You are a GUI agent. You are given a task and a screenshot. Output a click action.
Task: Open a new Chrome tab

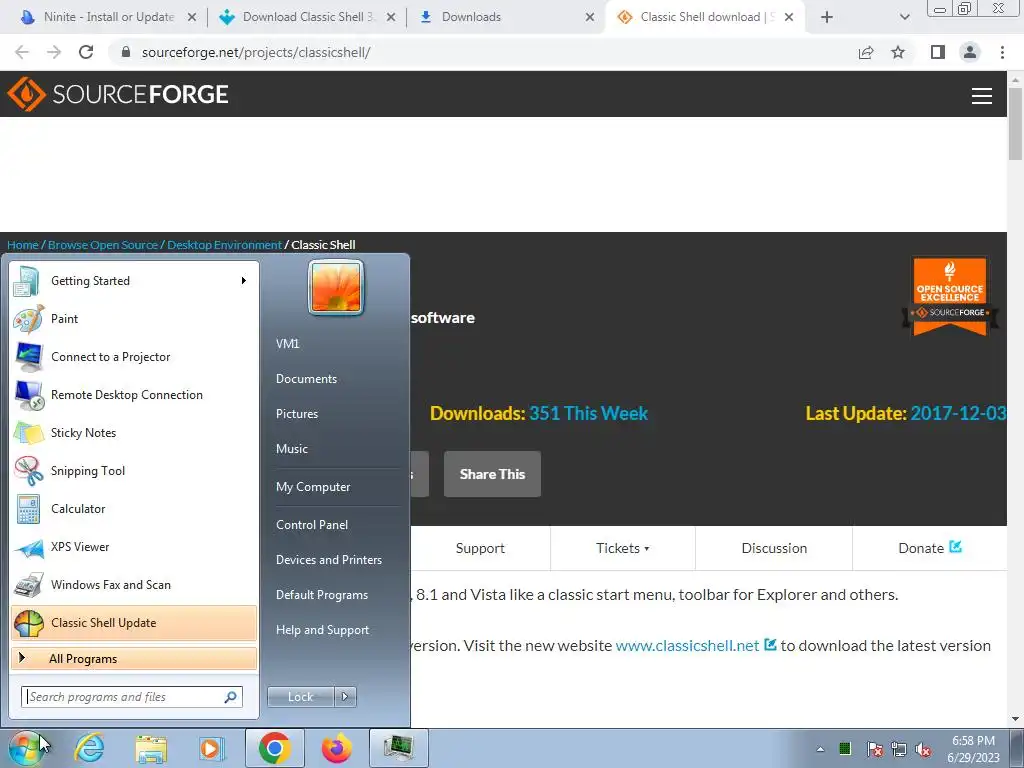(827, 18)
